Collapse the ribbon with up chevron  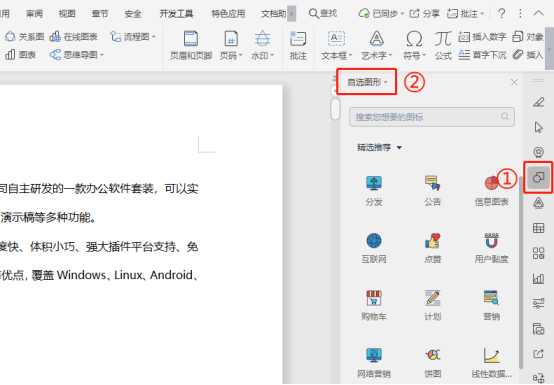coord(538,13)
